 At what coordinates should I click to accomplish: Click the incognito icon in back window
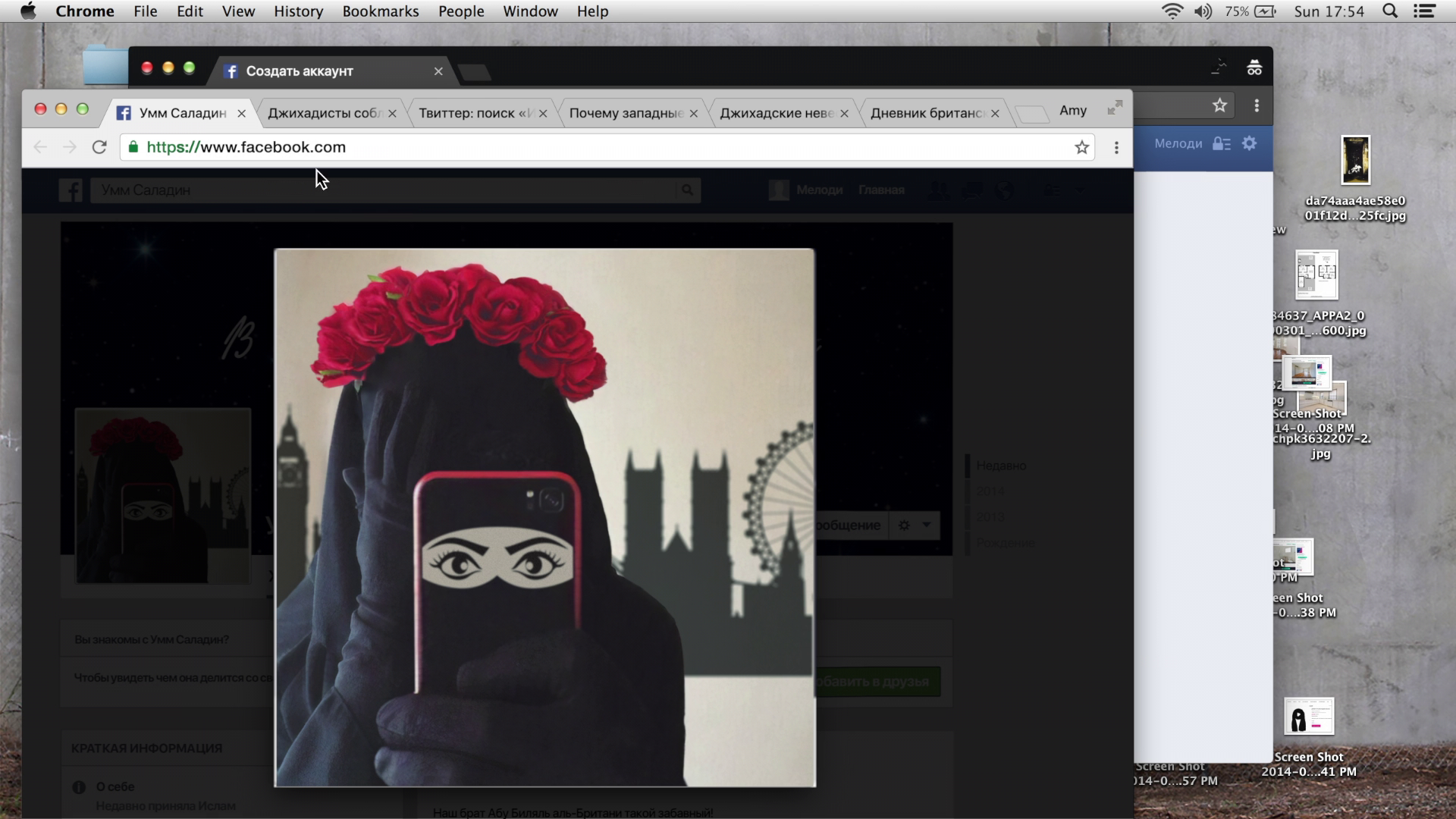pos(1254,68)
